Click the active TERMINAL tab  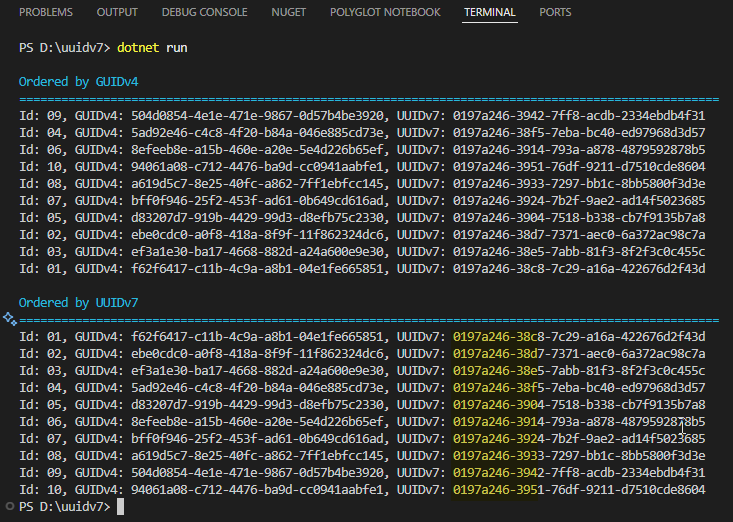[x=489, y=13]
